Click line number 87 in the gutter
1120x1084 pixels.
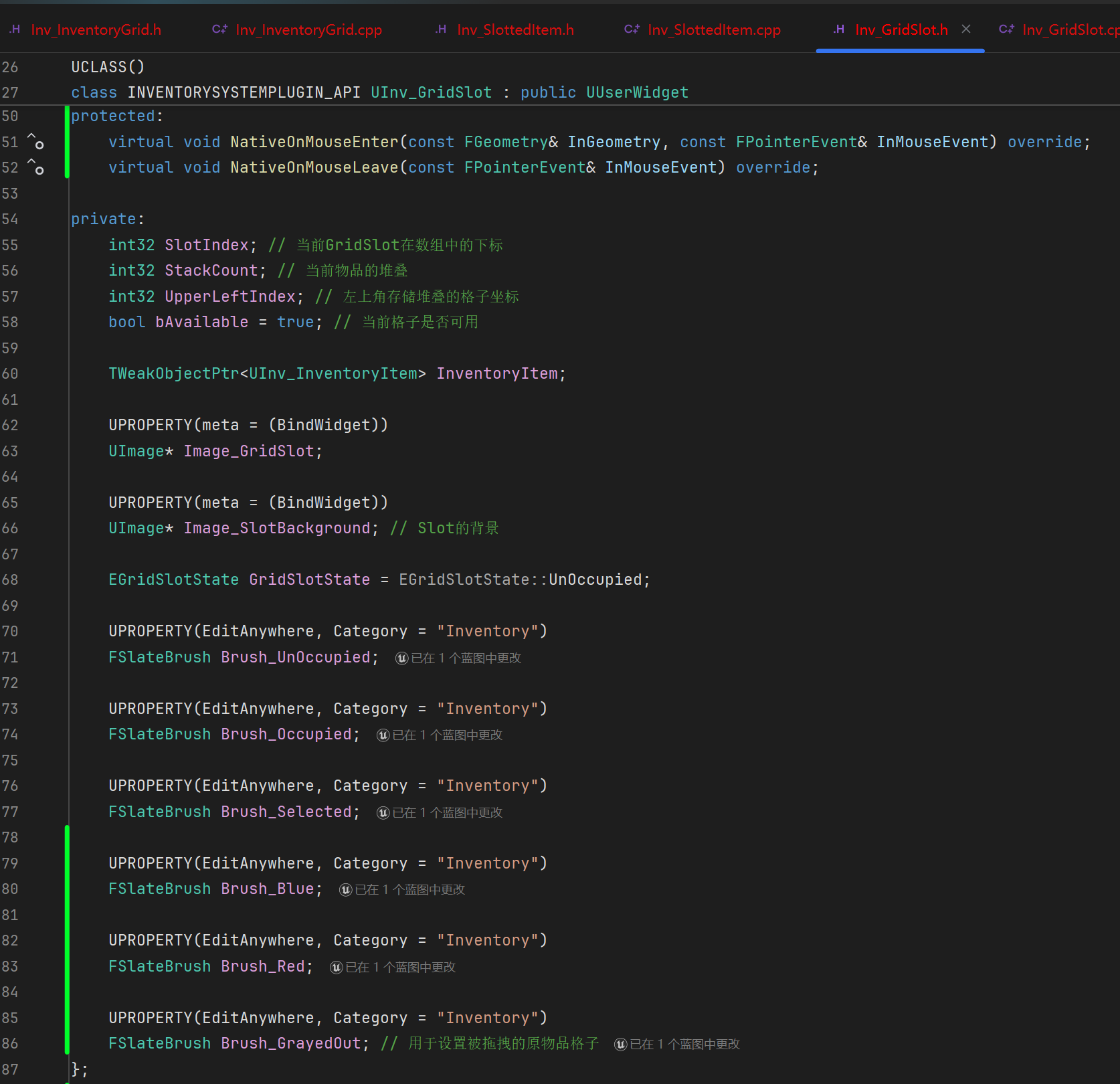pyautogui.click(x=10, y=1069)
